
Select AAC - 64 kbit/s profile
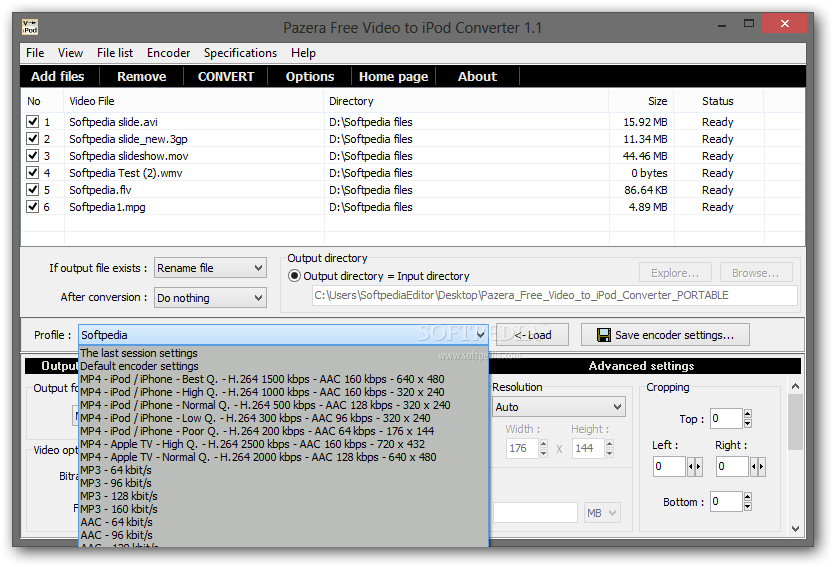pos(283,522)
